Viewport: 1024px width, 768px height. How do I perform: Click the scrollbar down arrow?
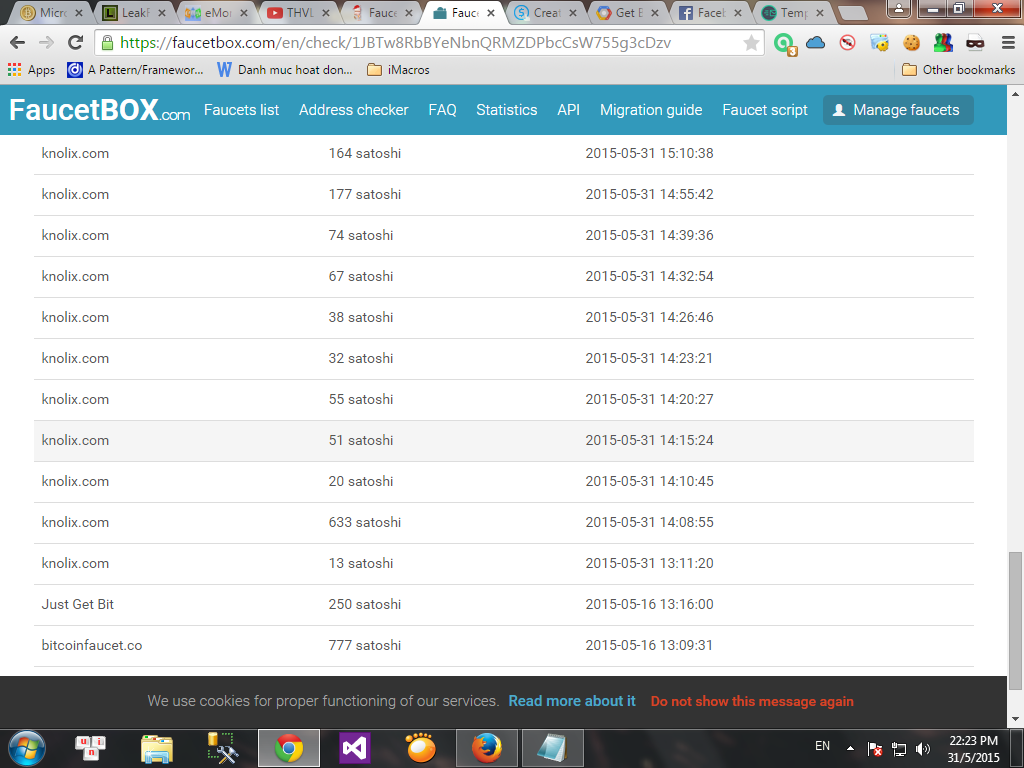coord(1015,719)
